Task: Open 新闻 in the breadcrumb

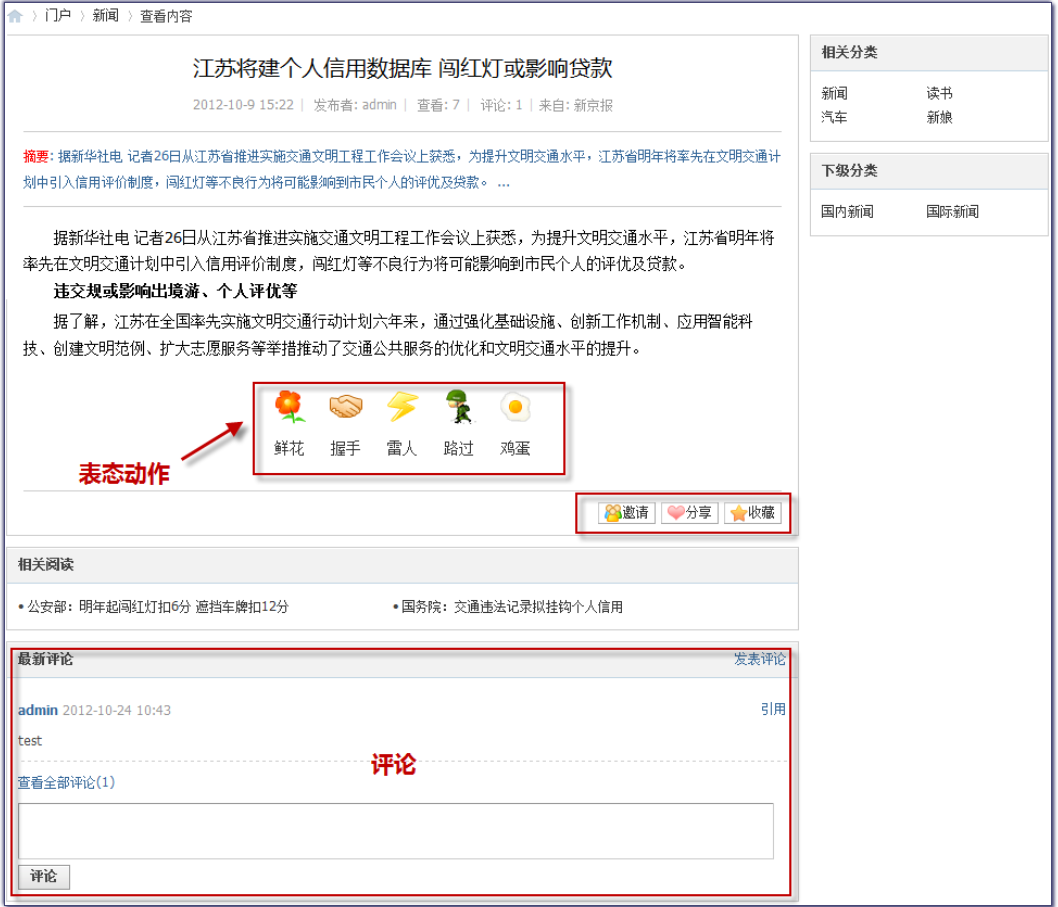Action: (x=105, y=16)
